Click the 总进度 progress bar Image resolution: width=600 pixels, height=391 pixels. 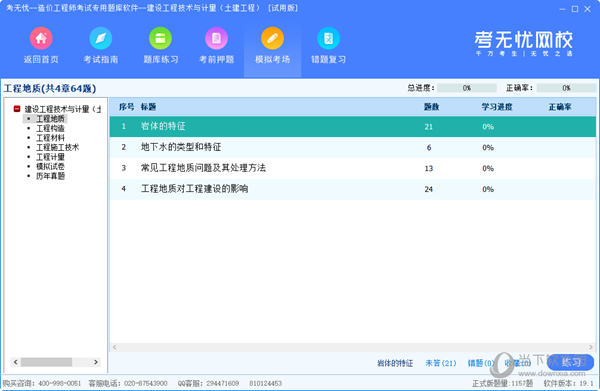[x=467, y=88]
